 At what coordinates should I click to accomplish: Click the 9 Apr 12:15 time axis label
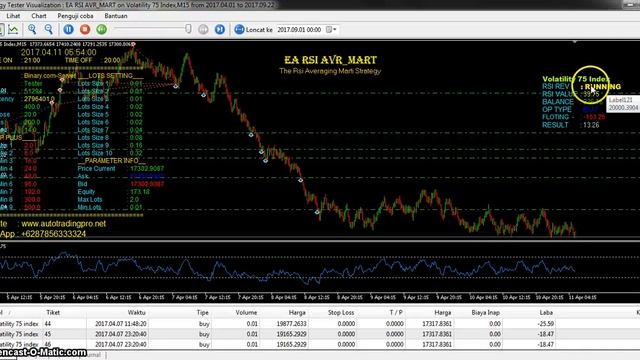click(416, 297)
